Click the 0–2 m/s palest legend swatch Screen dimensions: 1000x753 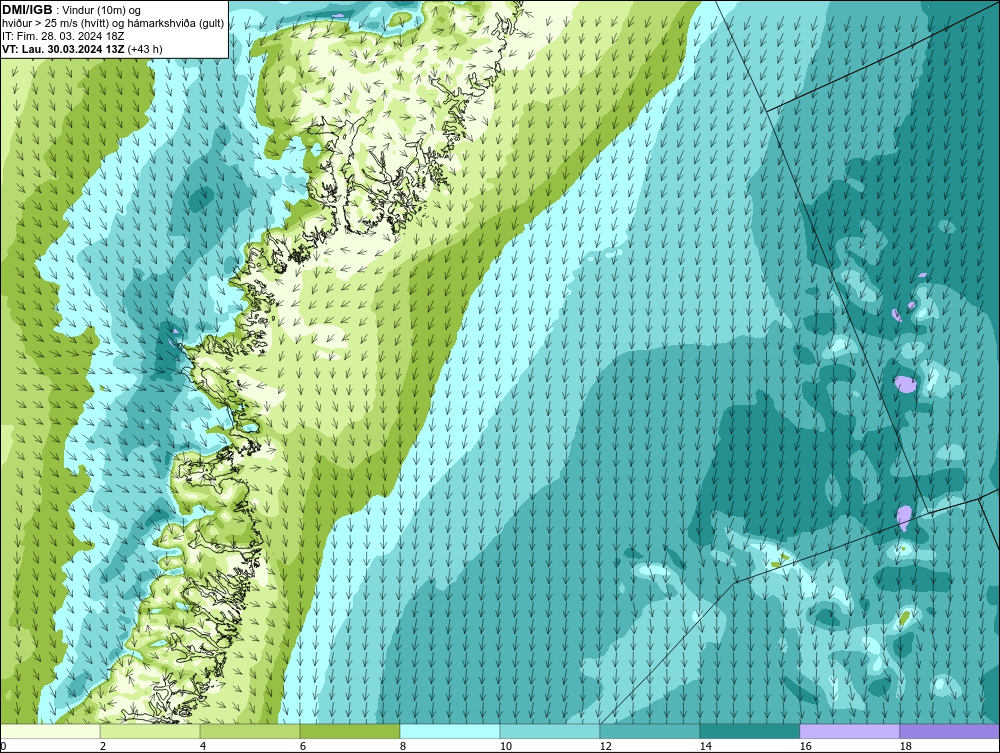(x=50, y=731)
